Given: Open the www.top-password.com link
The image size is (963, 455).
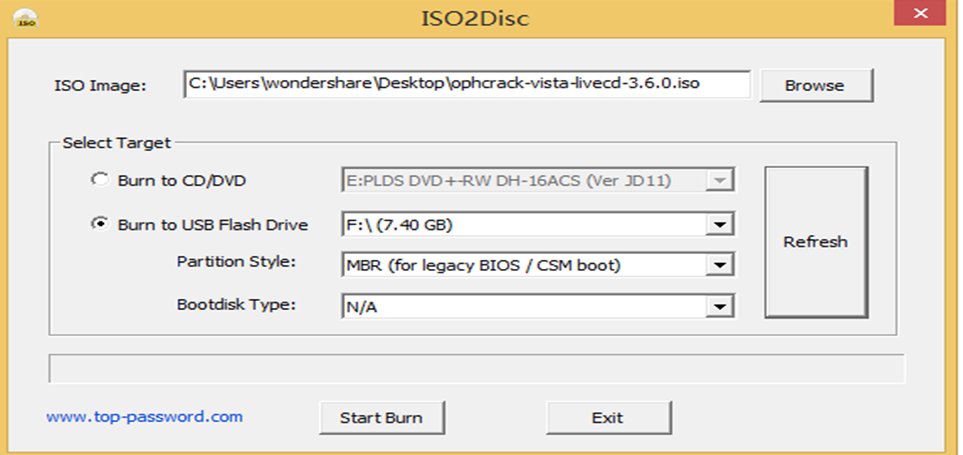Looking at the screenshot, I should pos(144,416).
